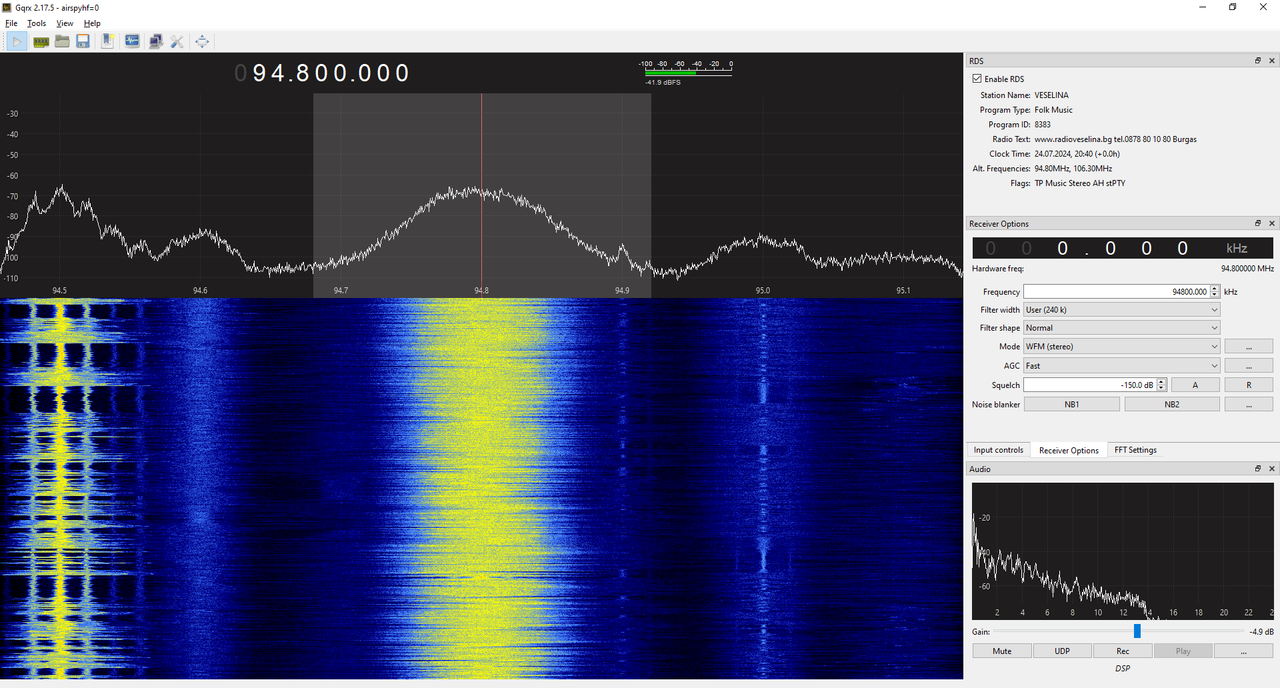1280x688 pixels.
Task: Click the receiver offset kHz digit display
Action: (x=1123, y=248)
